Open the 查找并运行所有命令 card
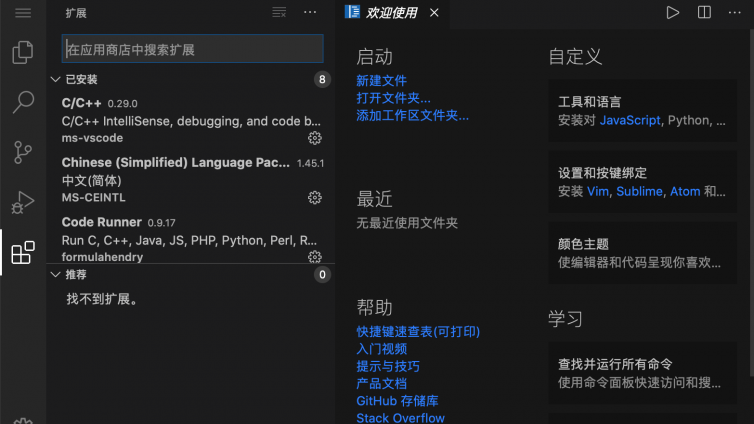 point(642,373)
